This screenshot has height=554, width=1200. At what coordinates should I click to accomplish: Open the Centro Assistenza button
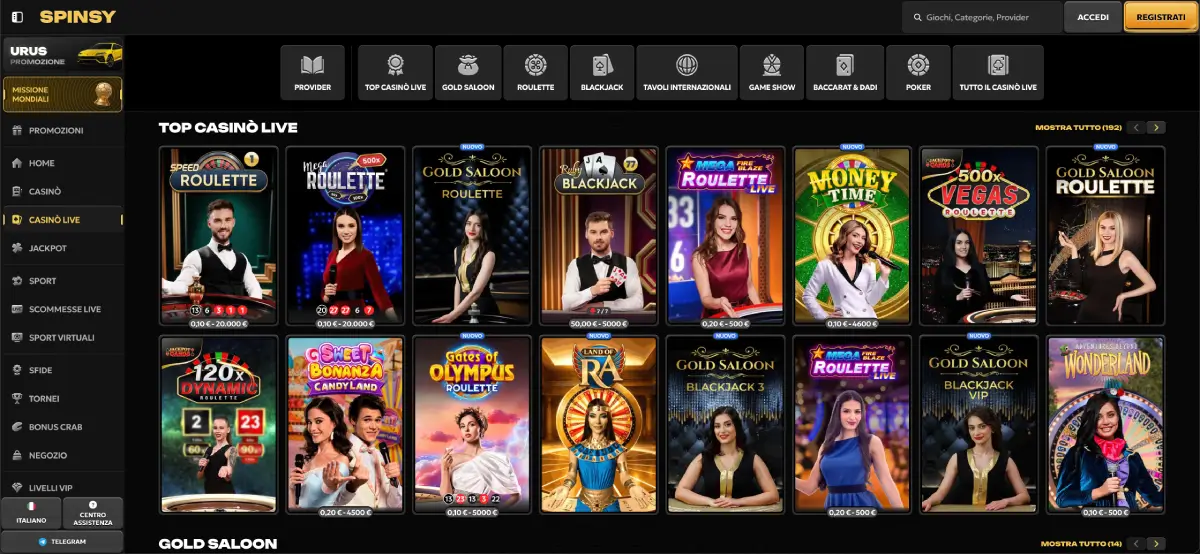(x=93, y=513)
